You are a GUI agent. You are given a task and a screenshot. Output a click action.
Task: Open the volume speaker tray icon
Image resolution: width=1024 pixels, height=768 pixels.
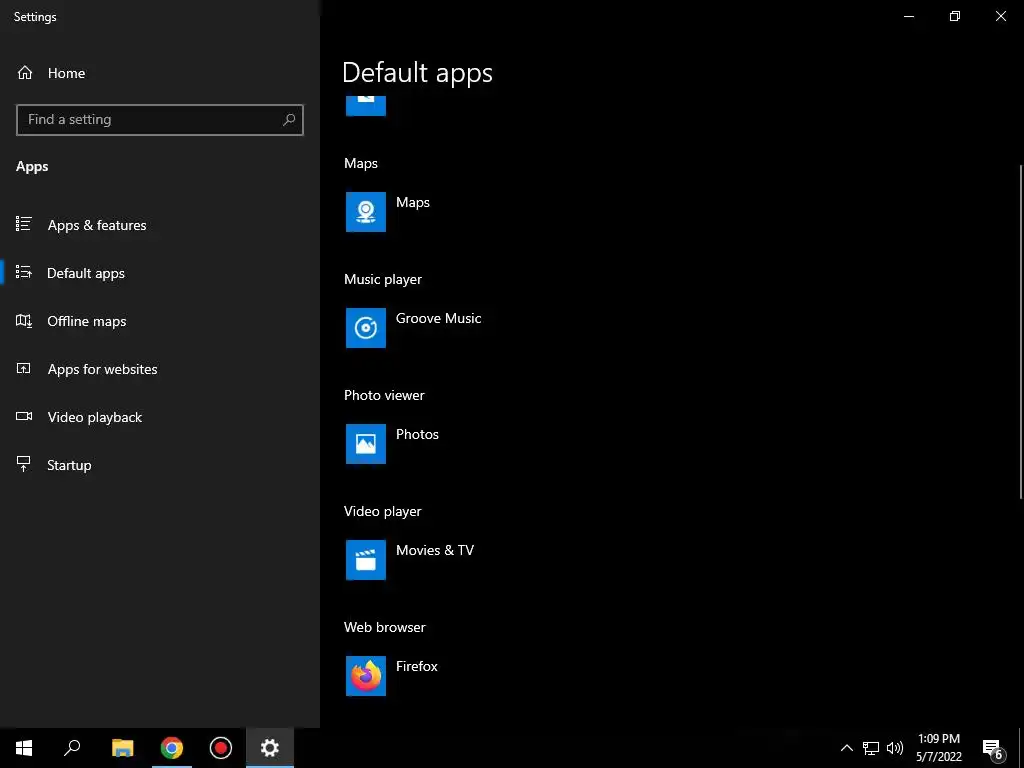[x=895, y=748]
